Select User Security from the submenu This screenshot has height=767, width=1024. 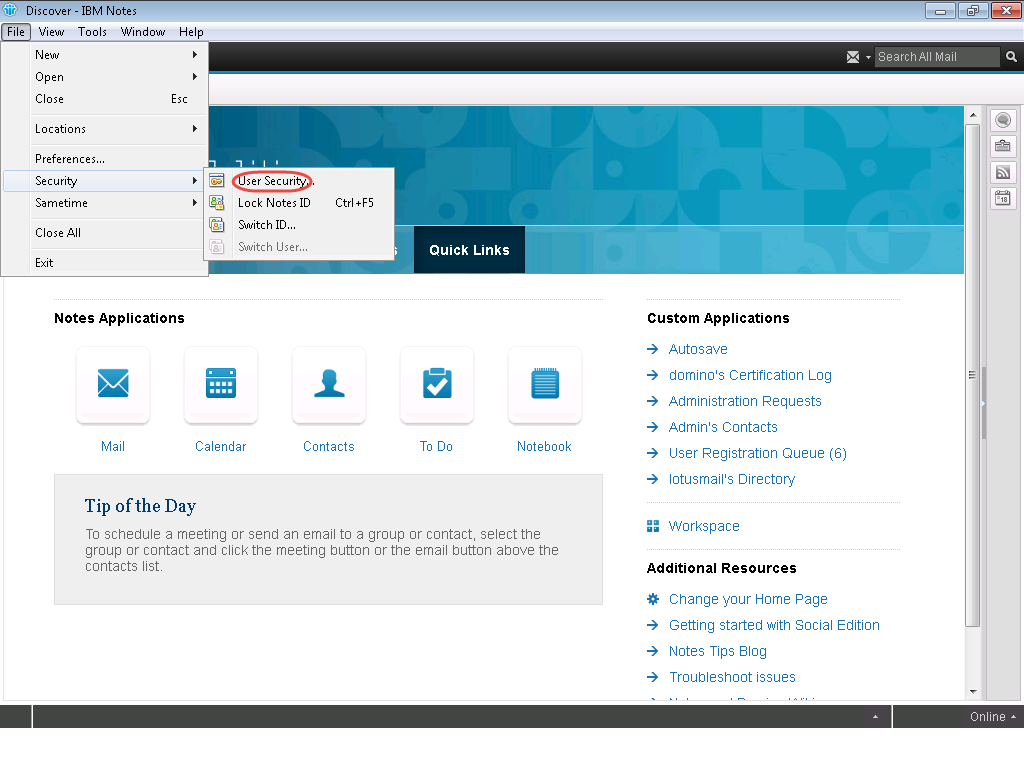pos(300,181)
